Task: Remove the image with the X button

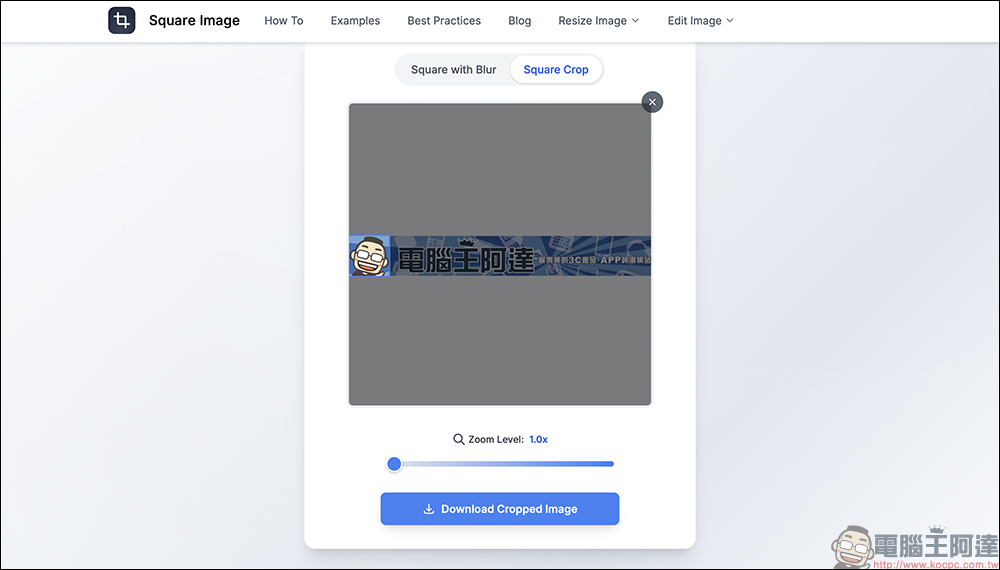Action: point(652,102)
